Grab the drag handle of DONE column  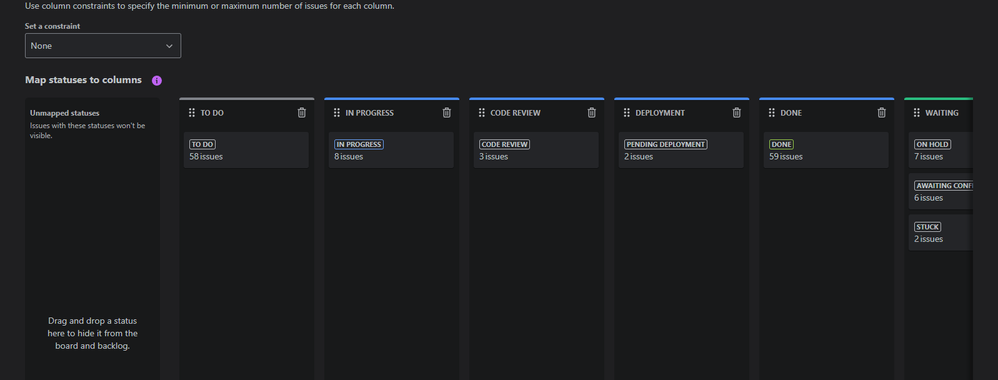[771, 113]
